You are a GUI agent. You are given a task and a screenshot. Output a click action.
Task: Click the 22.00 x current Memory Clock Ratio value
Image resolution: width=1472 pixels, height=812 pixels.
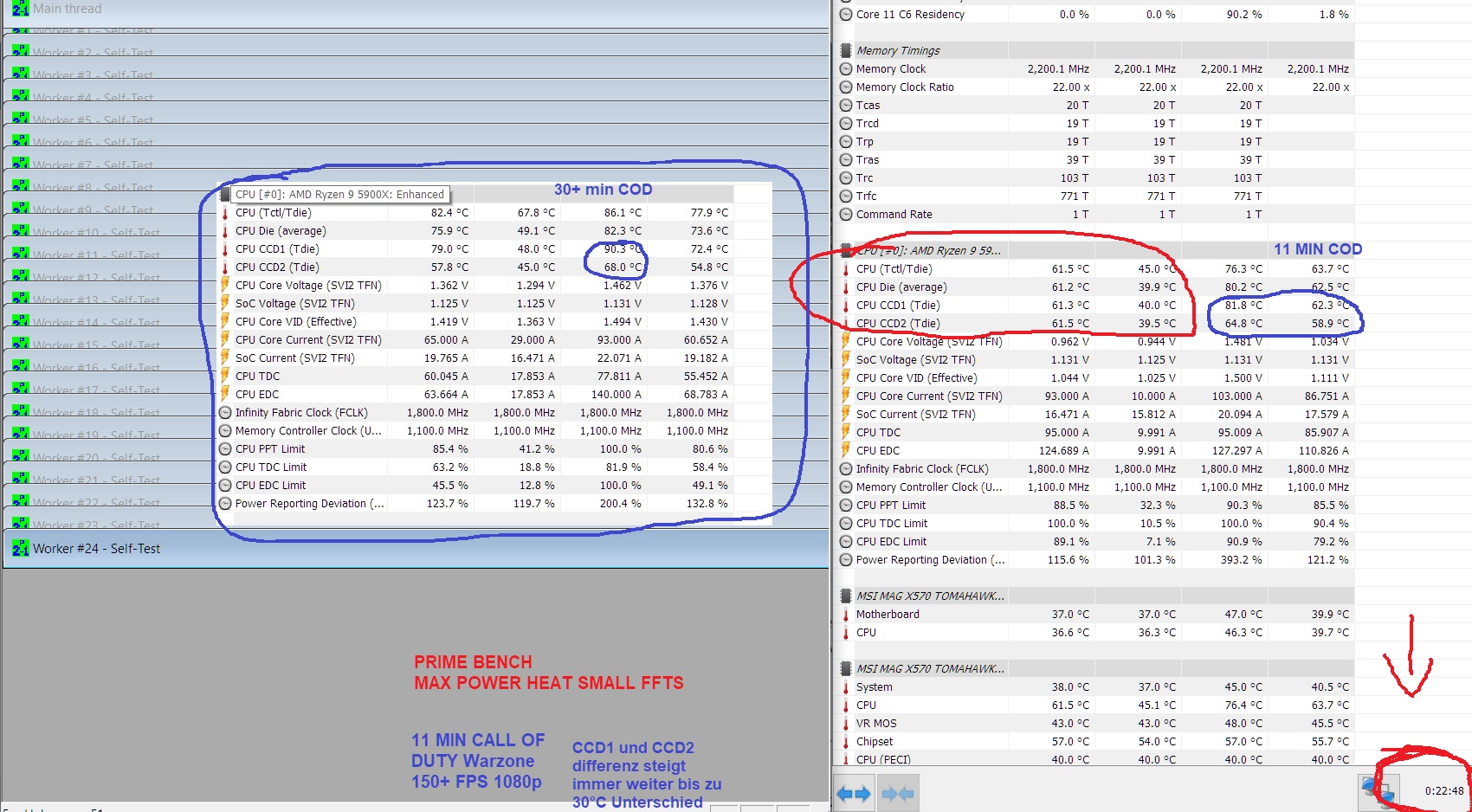[1071, 87]
